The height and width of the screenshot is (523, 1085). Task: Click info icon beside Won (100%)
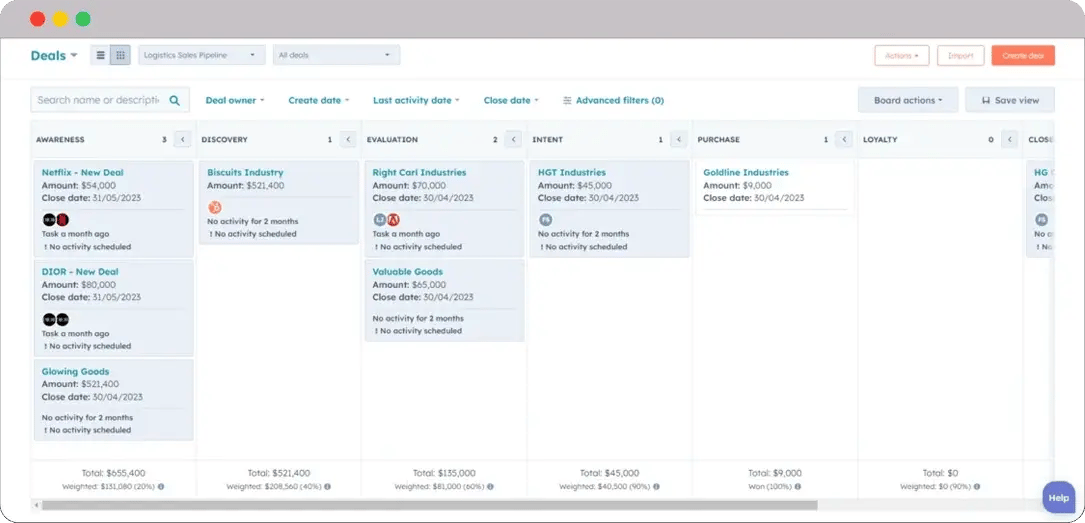point(797,486)
